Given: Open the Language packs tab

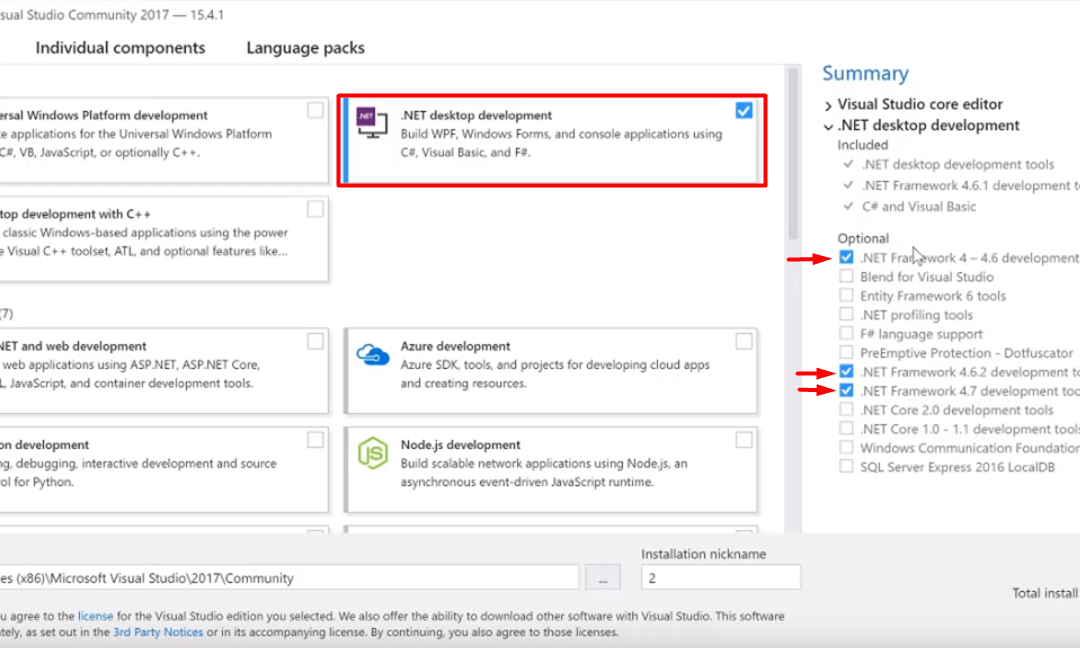Looking at the screenshot, I should coord(305,48).
